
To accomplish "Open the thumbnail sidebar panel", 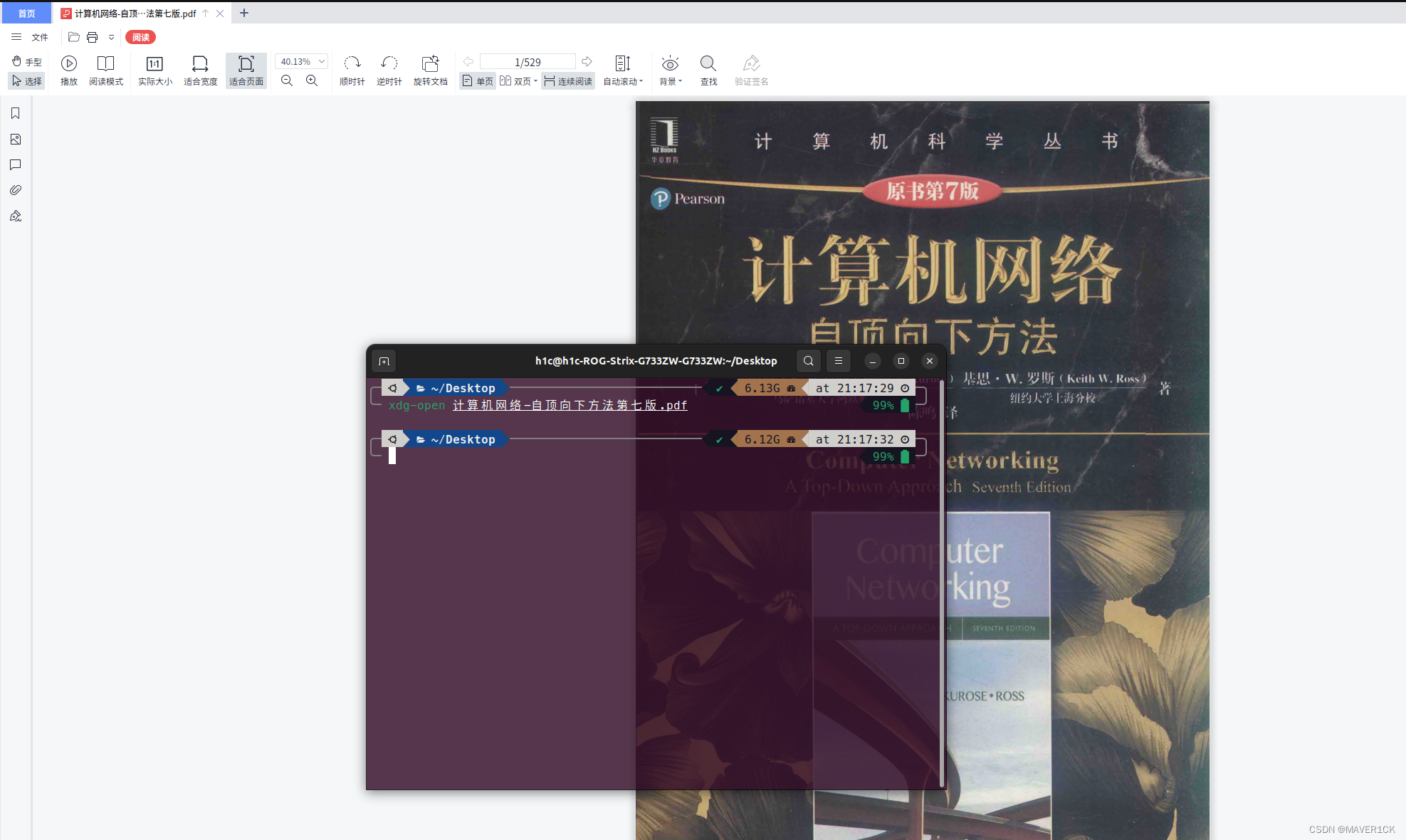I will coord(16,139).
